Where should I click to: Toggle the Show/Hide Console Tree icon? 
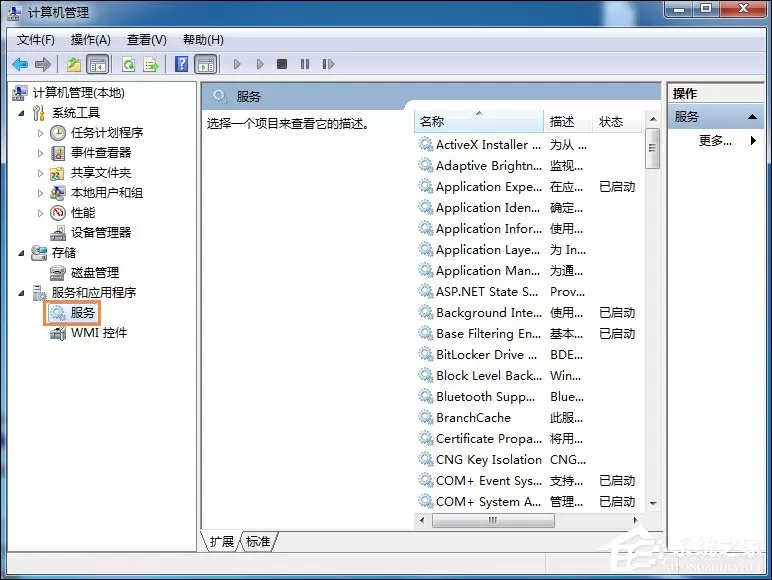(x=97, y=64)
